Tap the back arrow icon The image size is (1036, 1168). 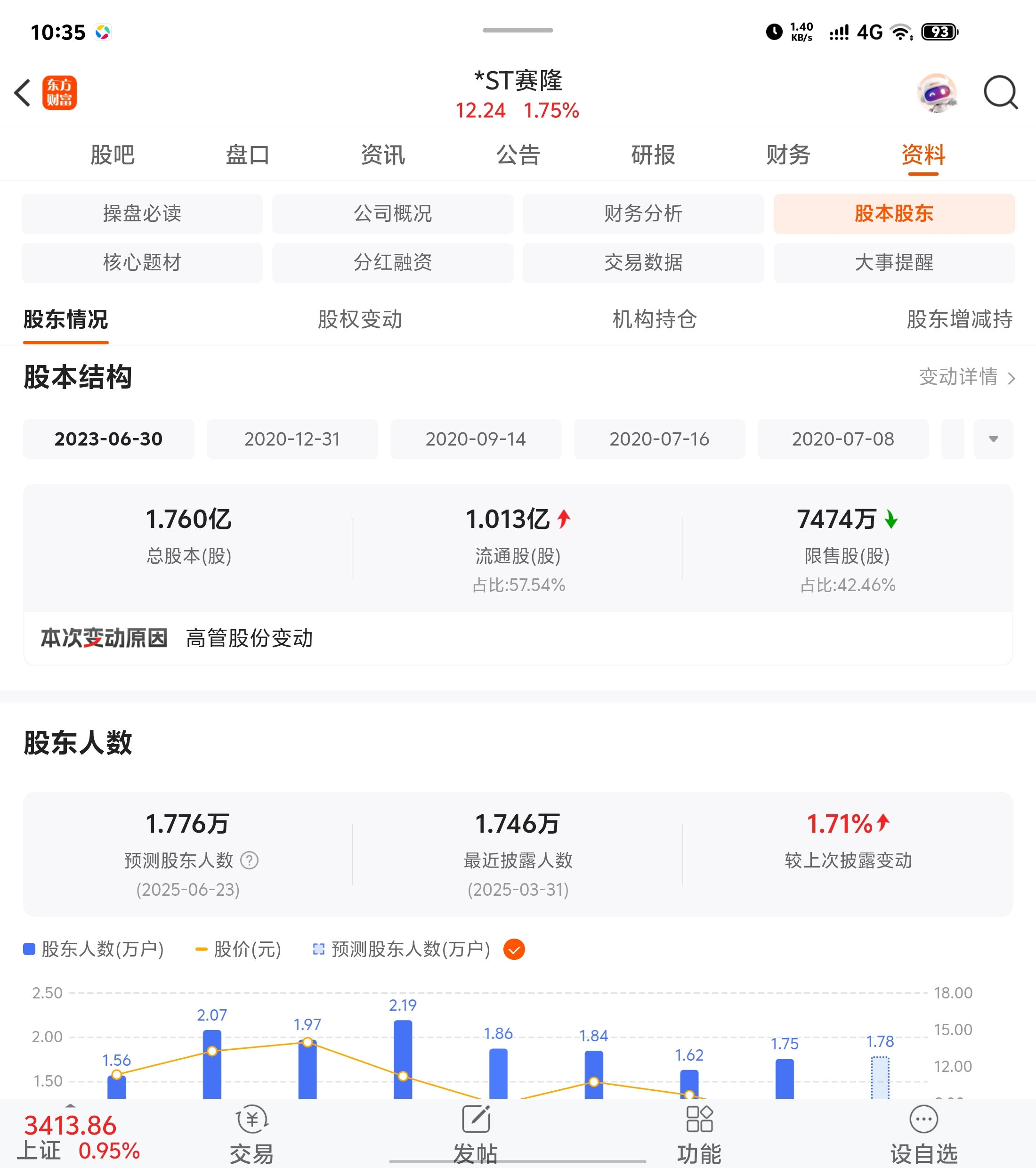pyautogui.click(x=22, y=93)
